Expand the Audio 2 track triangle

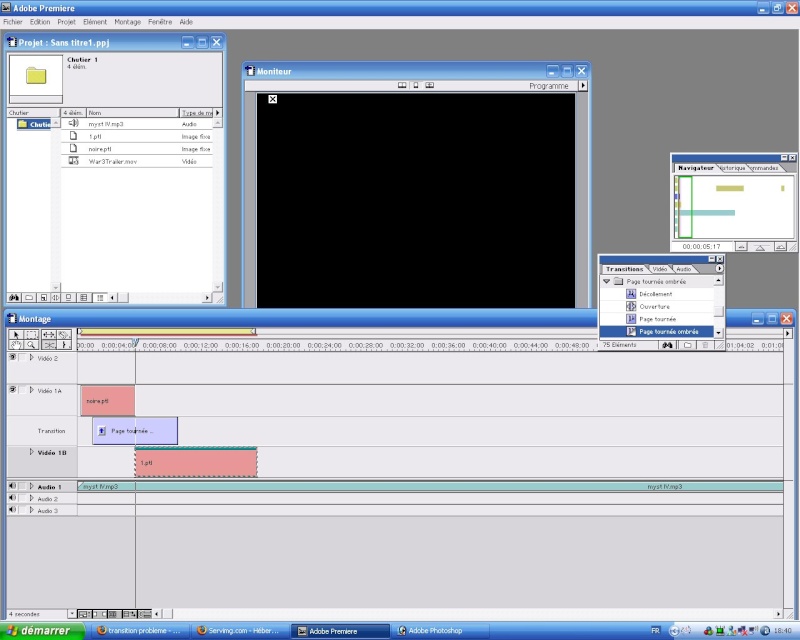tap(32, 498)
